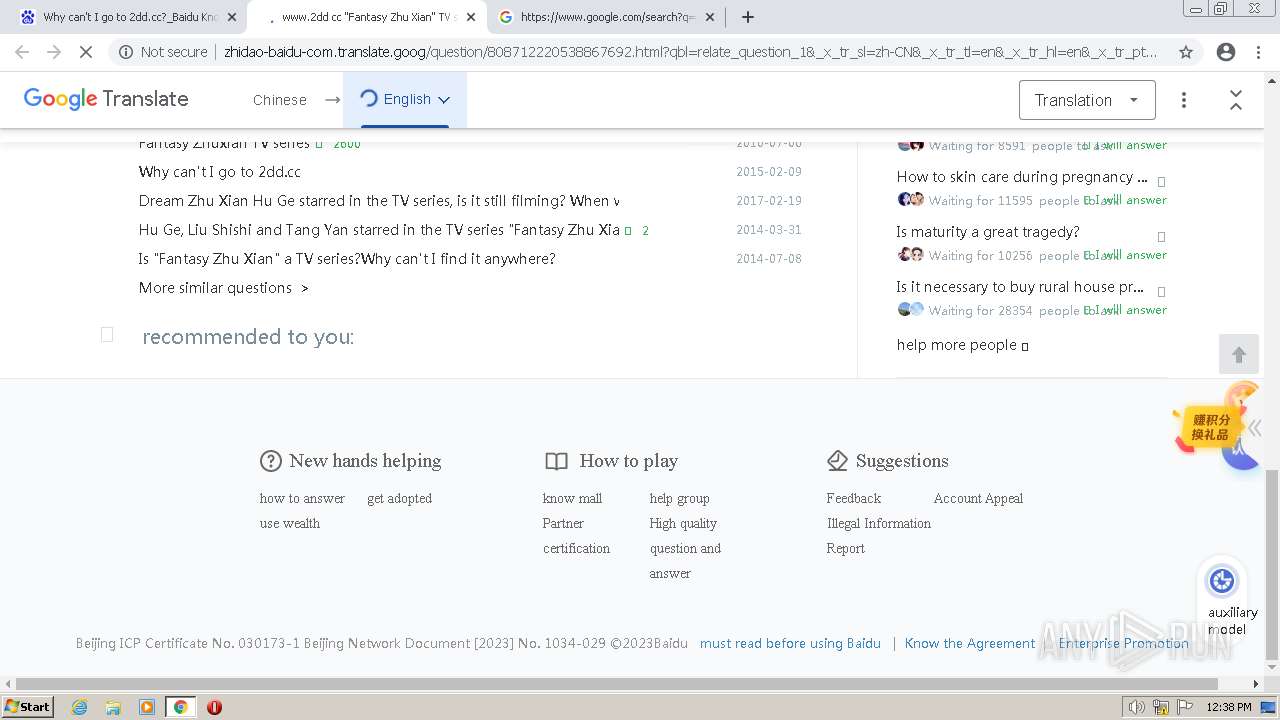Open 'Is Fantasy Zhu Xian a TV series' question

[347, 259]
